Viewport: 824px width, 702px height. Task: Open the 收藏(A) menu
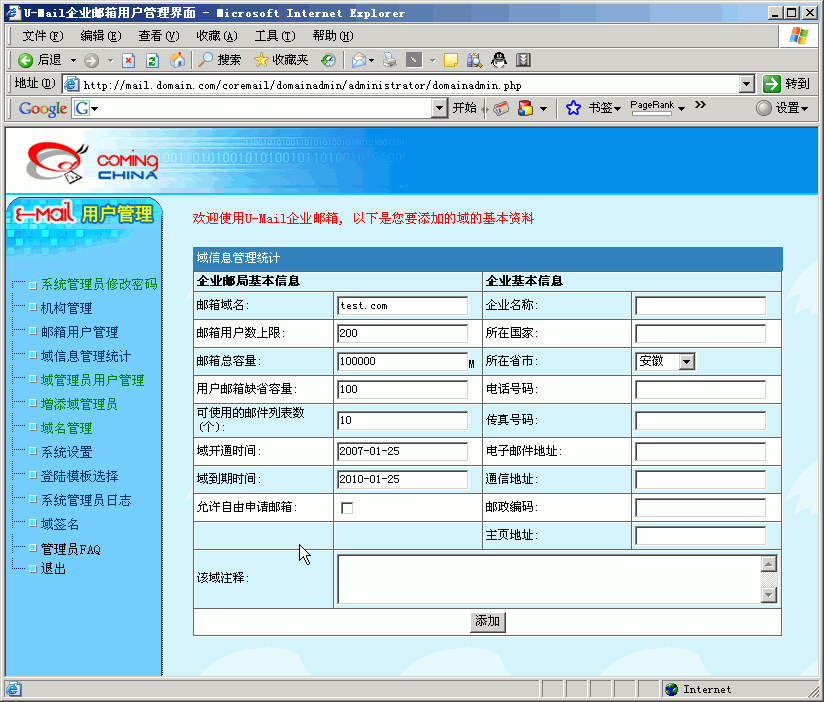click(x=215, y=35)
